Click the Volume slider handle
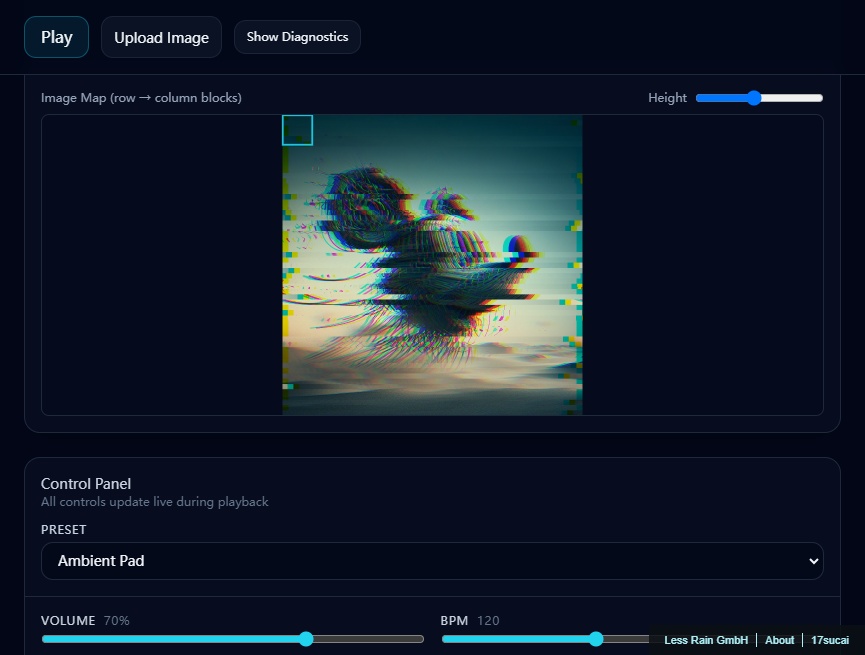 306,639
